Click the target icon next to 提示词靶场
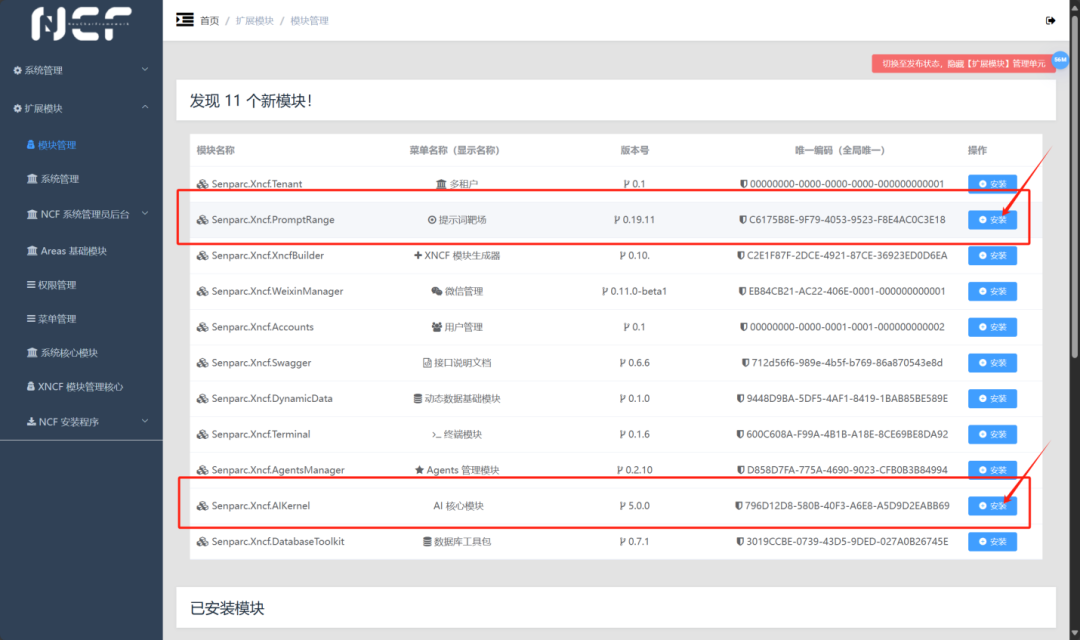The height and width of the screenshot is (640, 1080). [432, 220]
